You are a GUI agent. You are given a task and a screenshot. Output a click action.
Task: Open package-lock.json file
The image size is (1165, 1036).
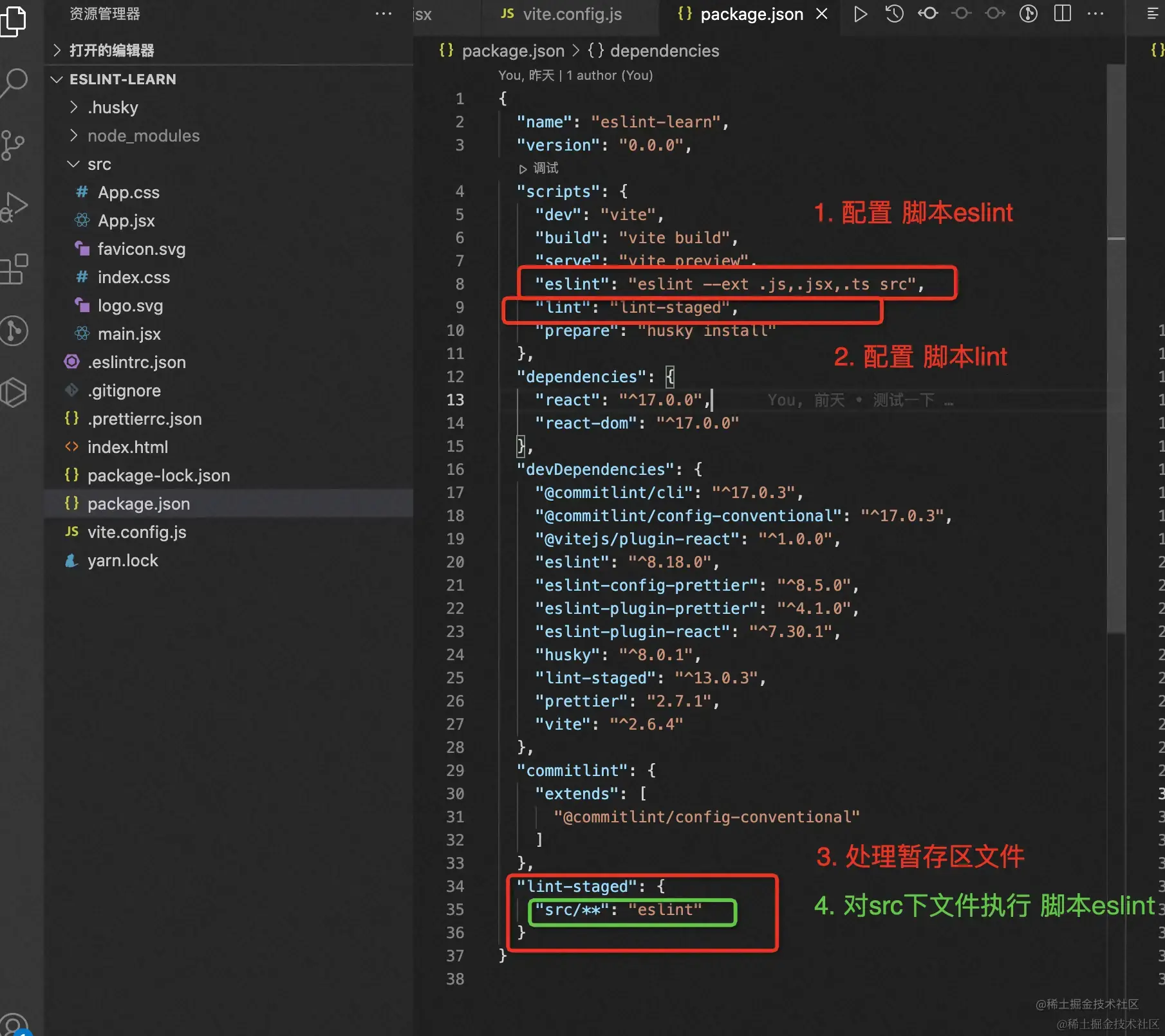tap(228, 476)
